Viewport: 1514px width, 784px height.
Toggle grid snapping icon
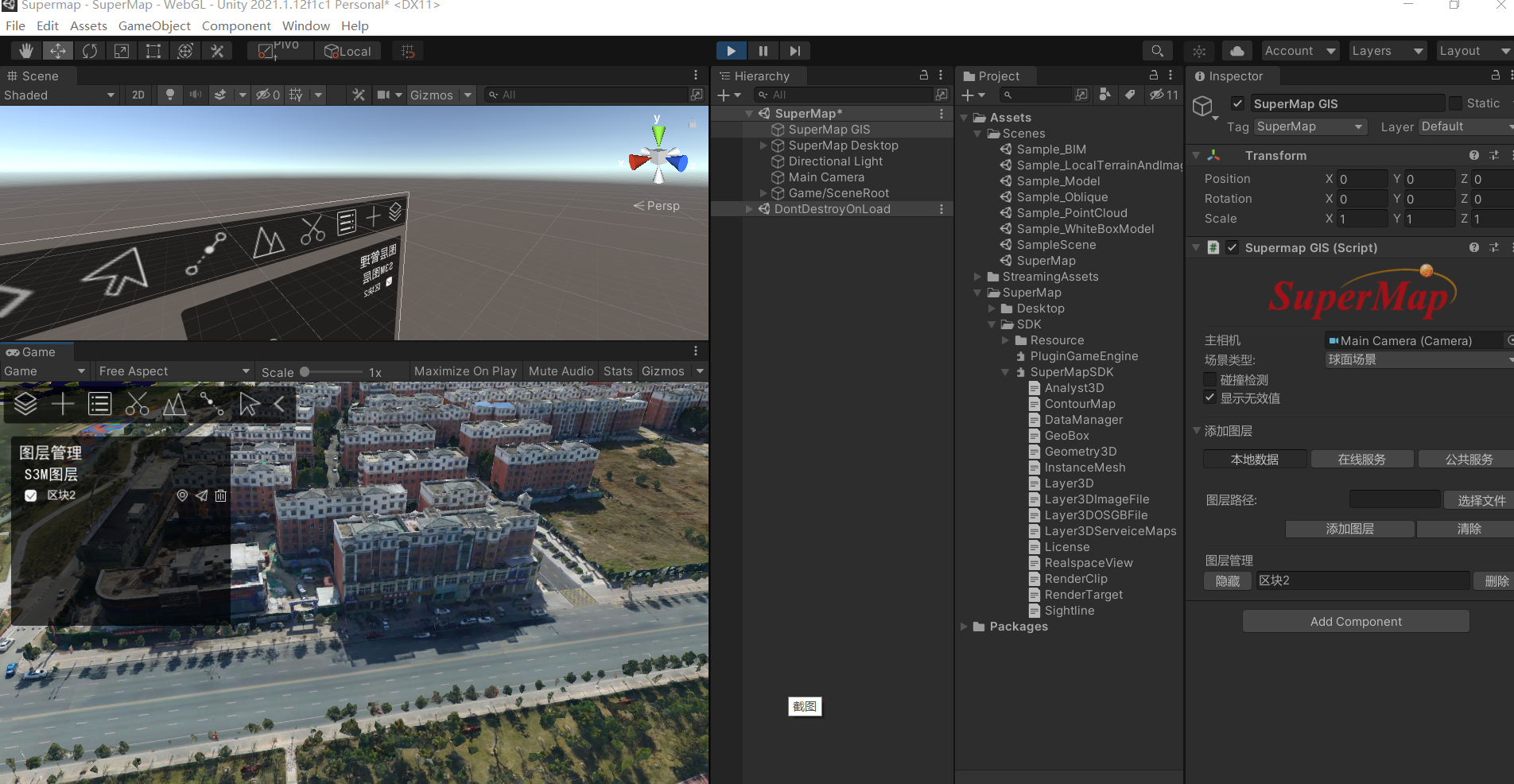tap(408, 51)
